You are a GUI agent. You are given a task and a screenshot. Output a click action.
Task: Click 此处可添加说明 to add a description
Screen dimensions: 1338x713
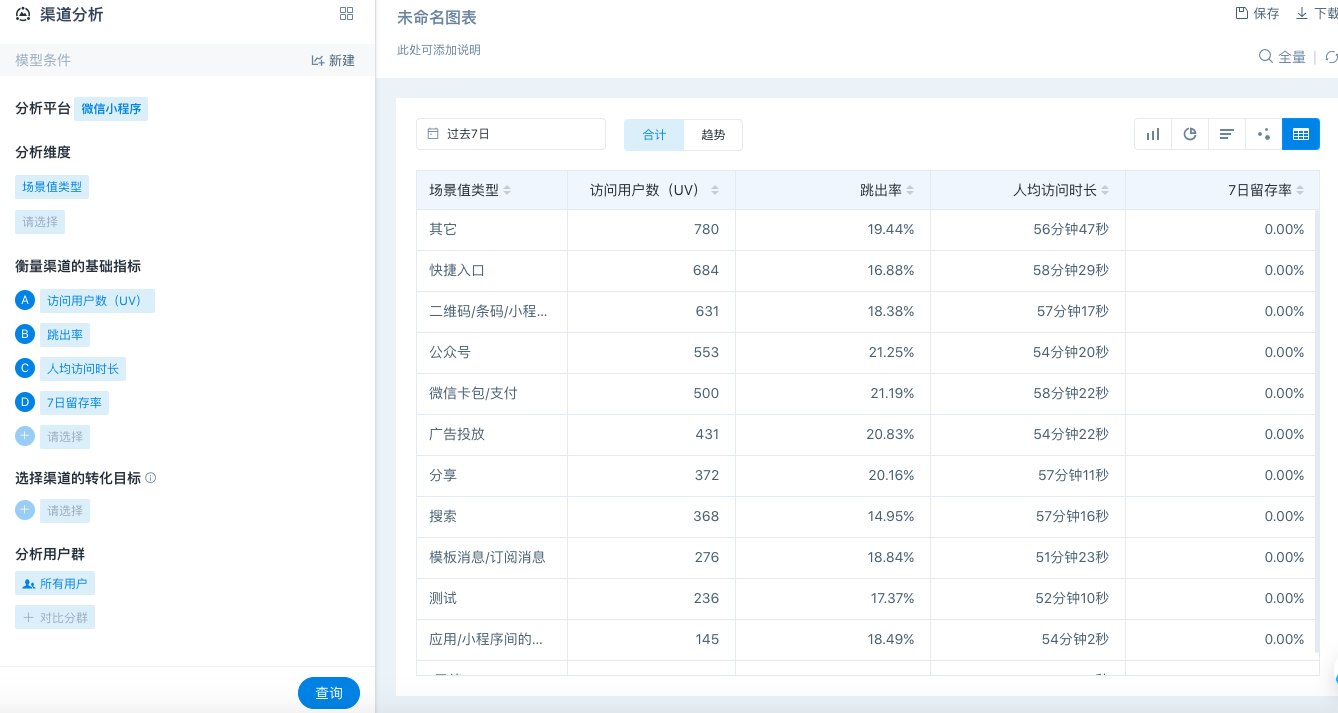click(439, 49)
